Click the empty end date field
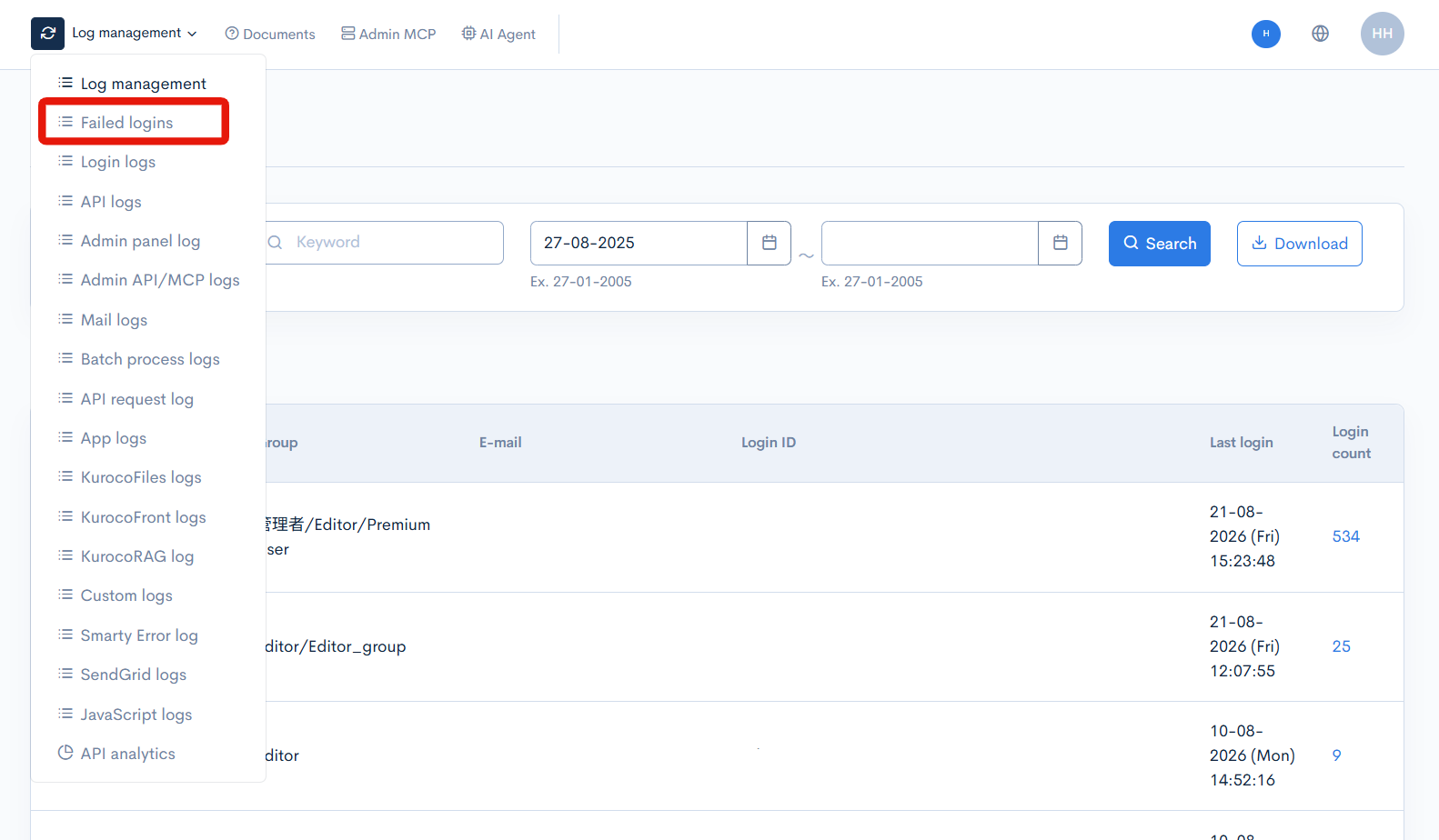This screenshot has width=1439, height=840. [930, 243]
